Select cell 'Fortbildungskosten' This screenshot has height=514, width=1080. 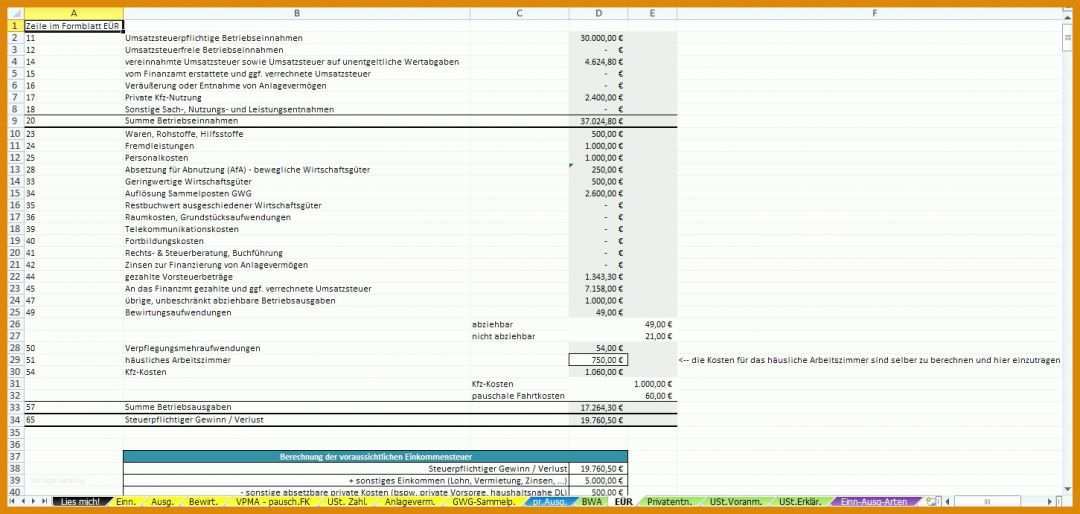tap(297, 241)
